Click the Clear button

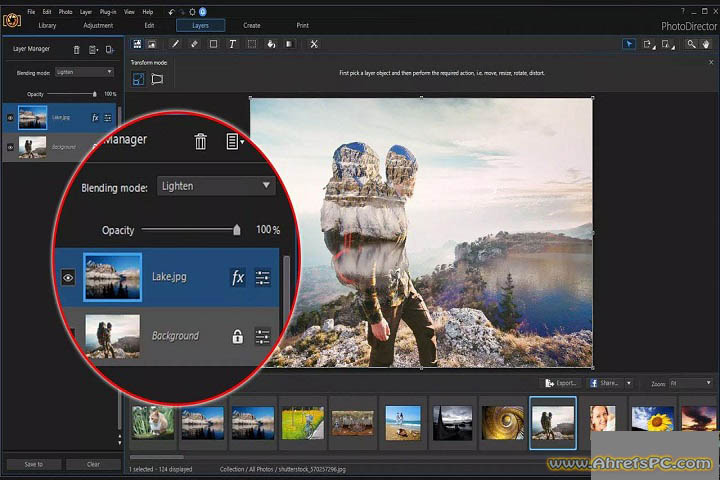[93, 464]
